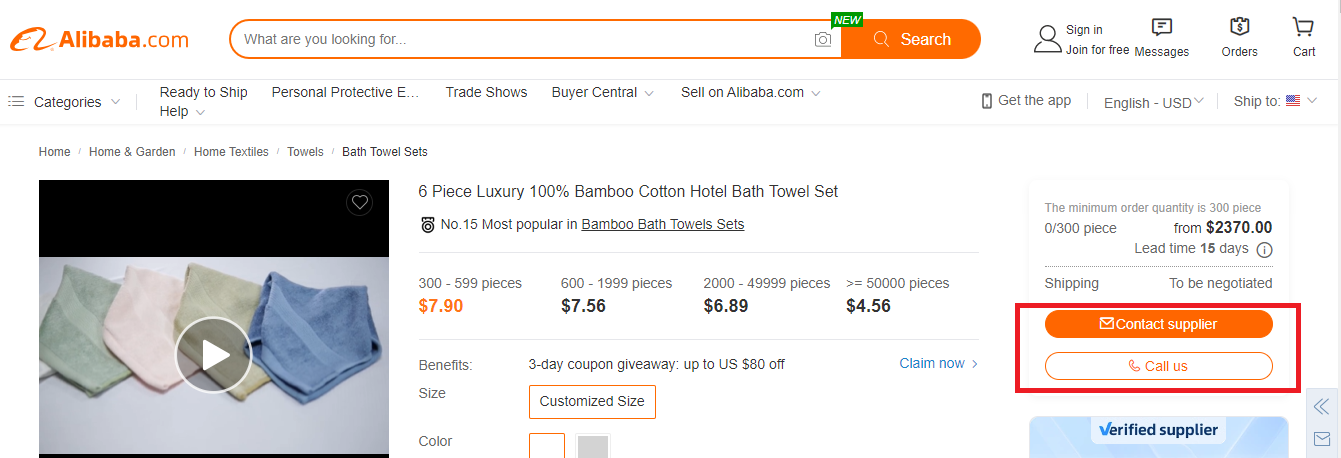Click the camera image search icon
Screen dimensions: 1341x458
(823, 40)
